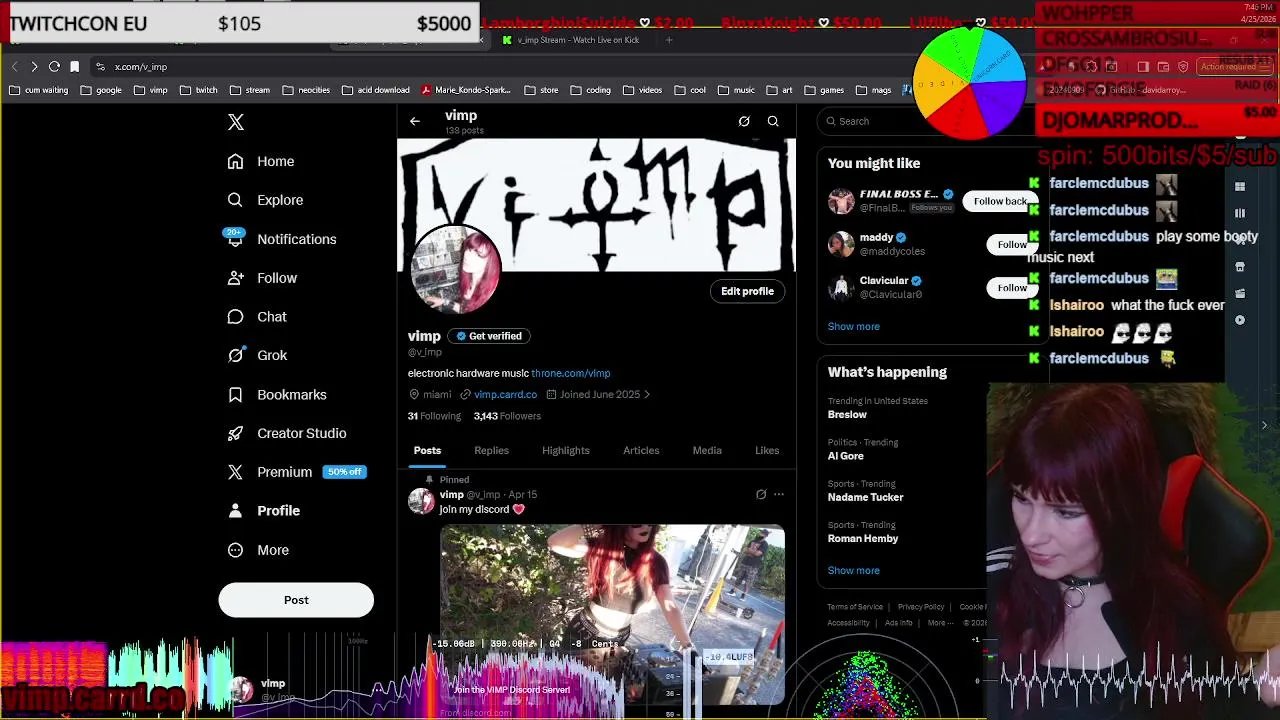Image resolution: width=1280 pixels, height=720 pixels.
Task: Open the games bookmarks folder
Action: (x=823, y=90)
